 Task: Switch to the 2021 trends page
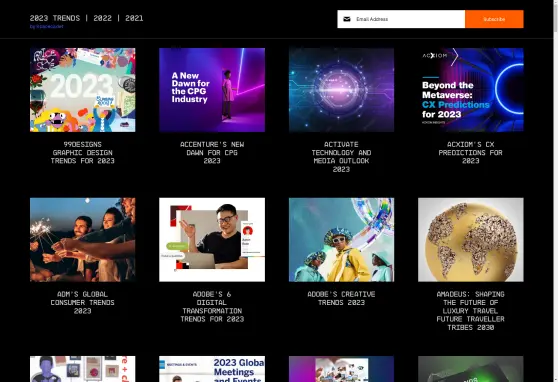pos(134,18)
